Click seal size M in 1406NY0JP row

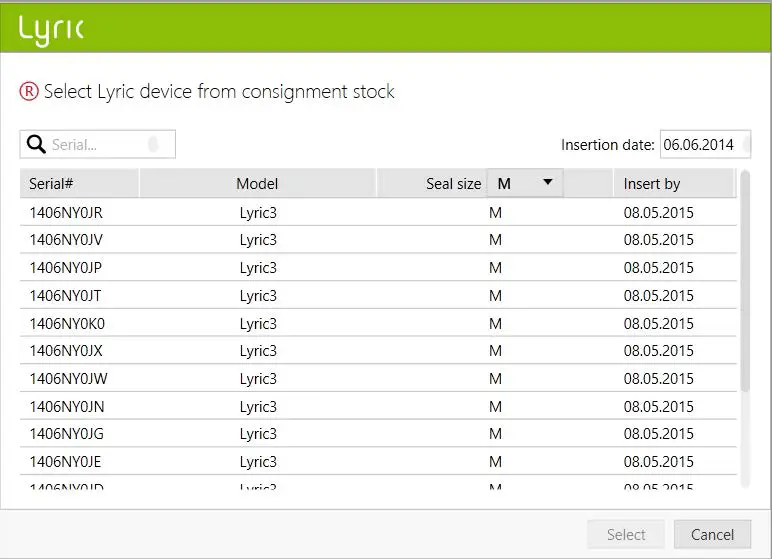click(495, 268)
